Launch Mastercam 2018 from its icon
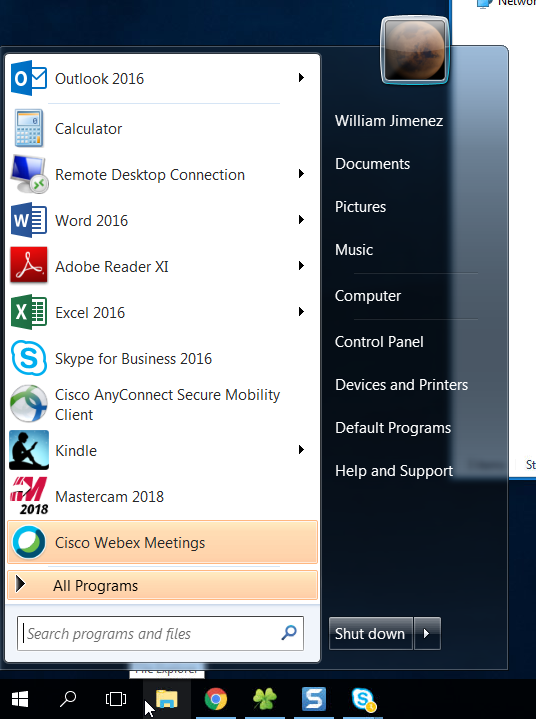The height and width of the screenshot is (719, 536). [x=29, y=496]
